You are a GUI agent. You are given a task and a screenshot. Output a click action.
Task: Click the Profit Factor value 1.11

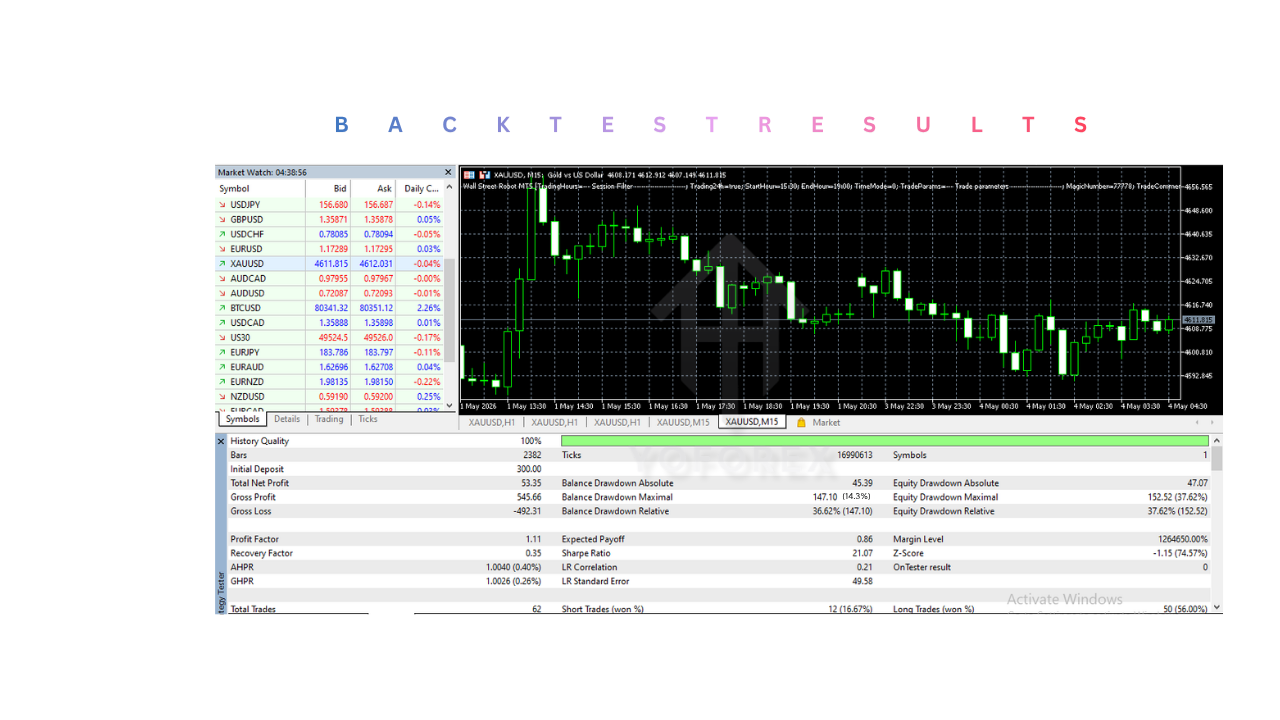[x=533, y=539]
